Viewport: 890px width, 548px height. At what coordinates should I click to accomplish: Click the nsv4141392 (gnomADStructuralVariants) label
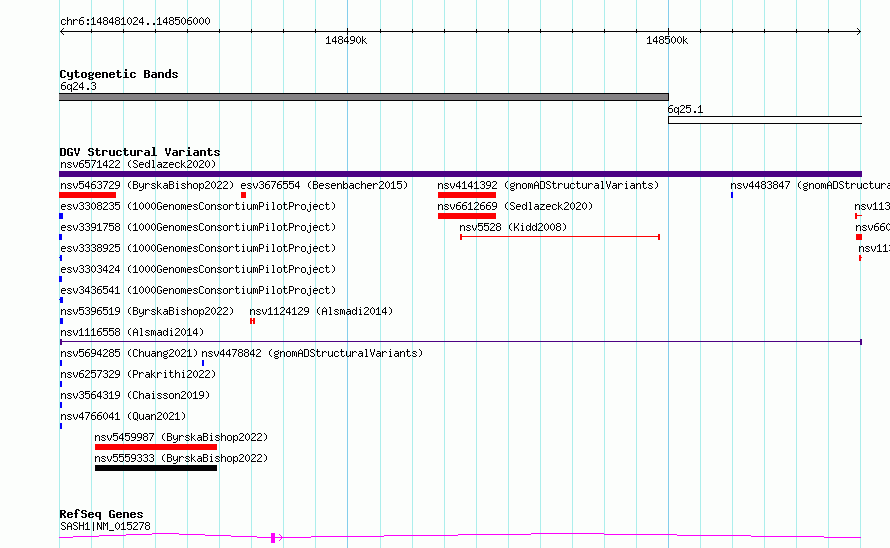pos(548,185)
